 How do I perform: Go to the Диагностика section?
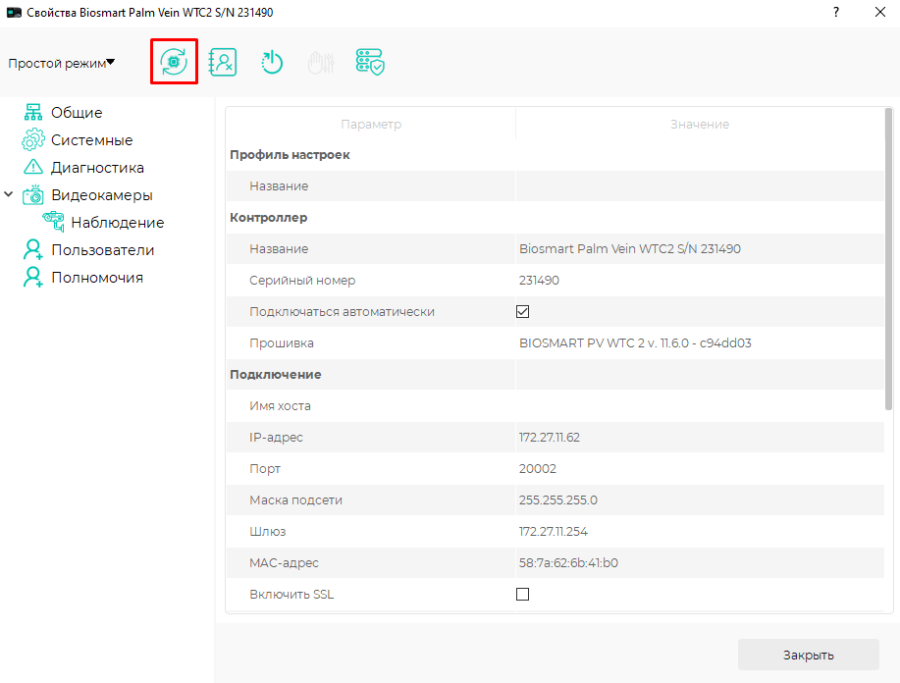tap(98, 168)
